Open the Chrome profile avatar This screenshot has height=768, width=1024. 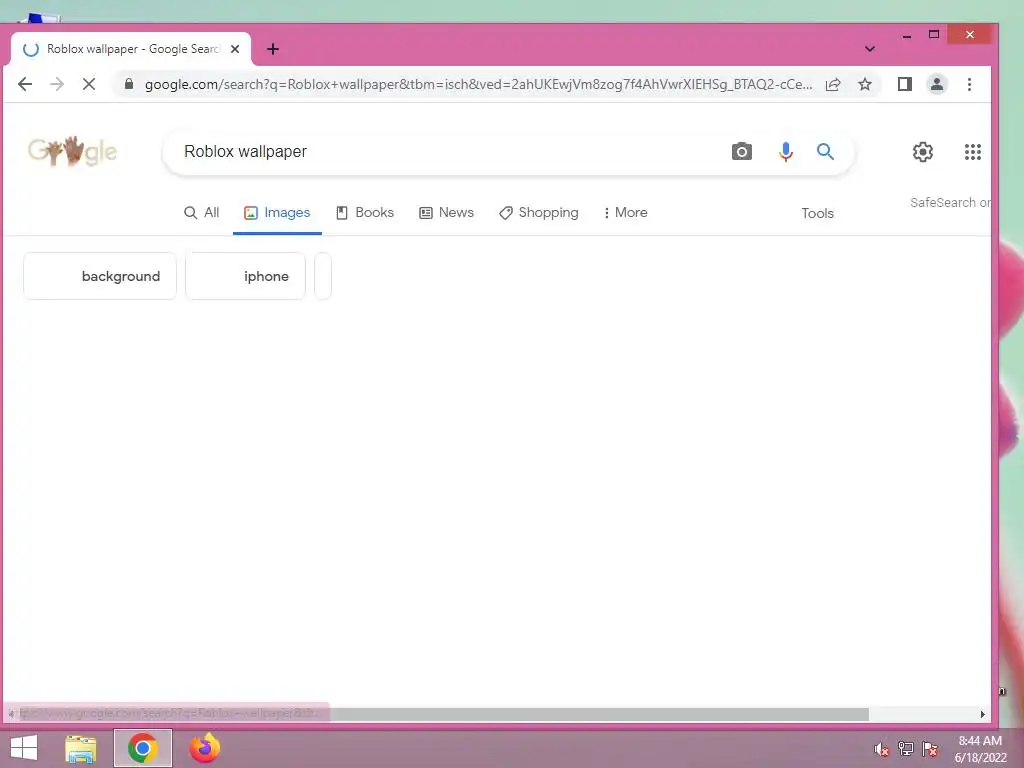pyautogui.click(x=936, y=84)
